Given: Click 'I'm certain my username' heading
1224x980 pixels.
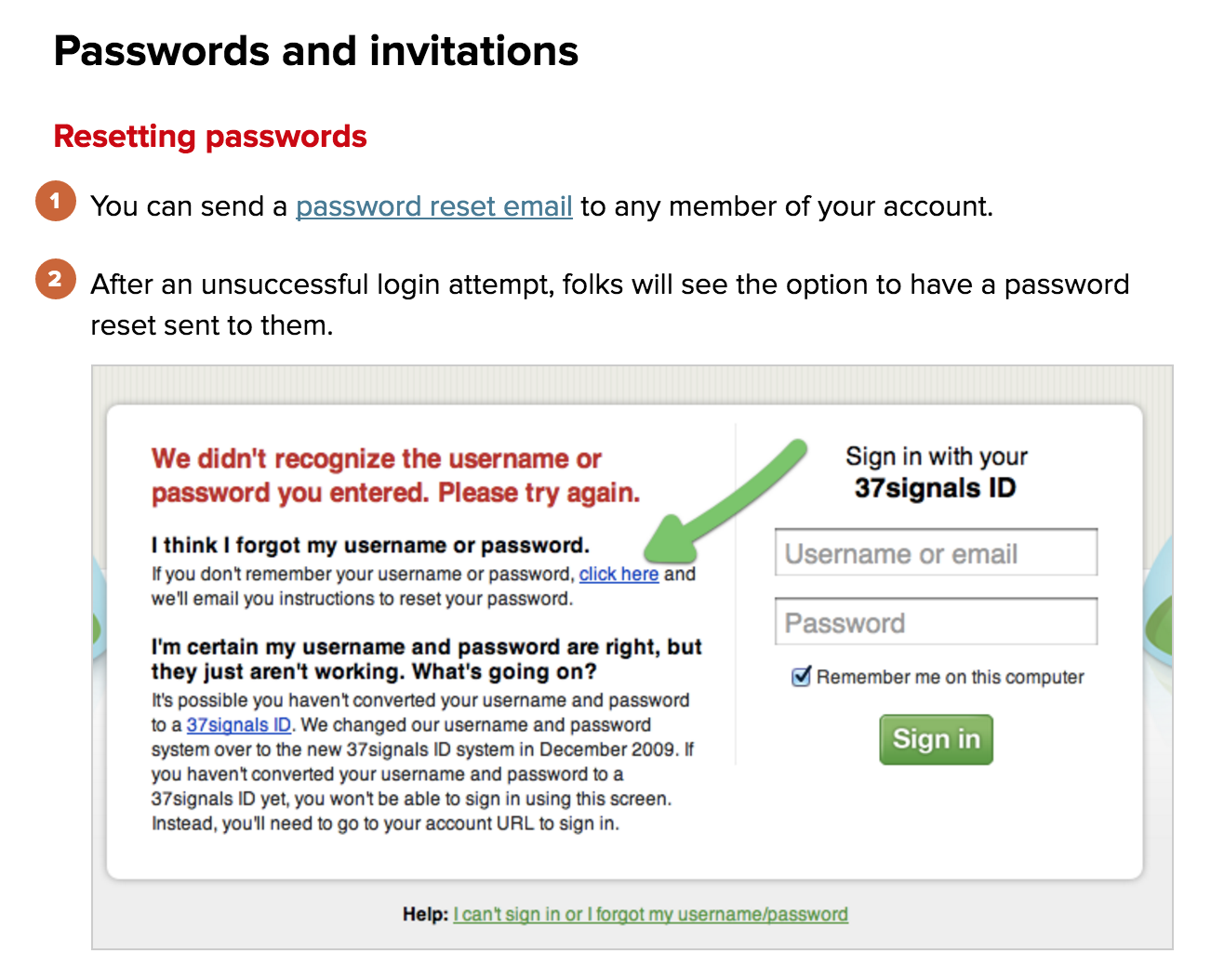Looking at the screenshot, I should 426,659.
